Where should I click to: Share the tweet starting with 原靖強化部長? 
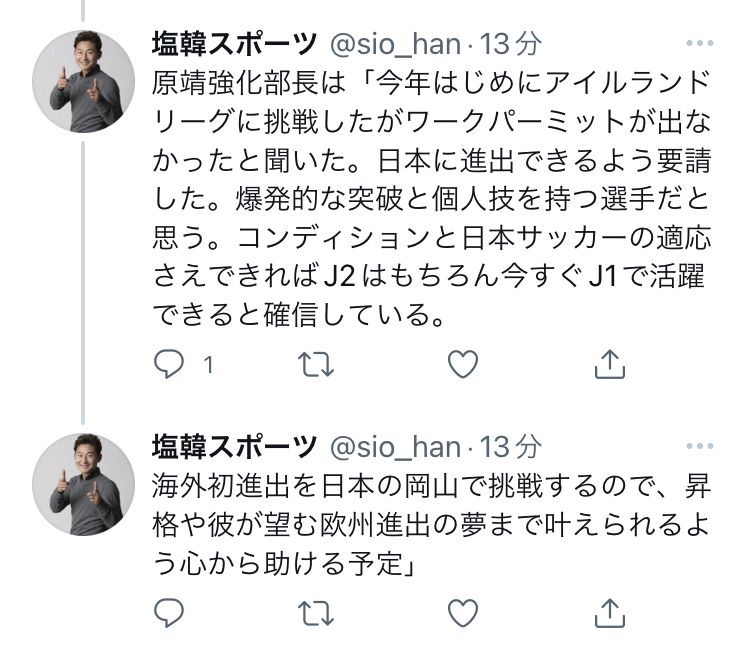point(609,366)
